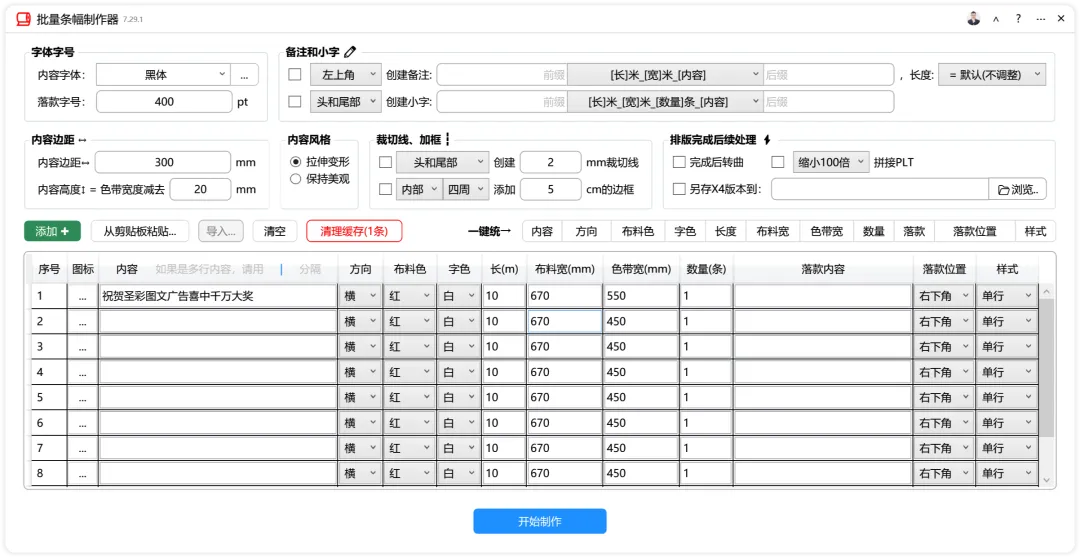Screen dimensions: 1080x558
Task: Open the help question mark icon
Action: pyautogui.click(x=1018, y=19)
